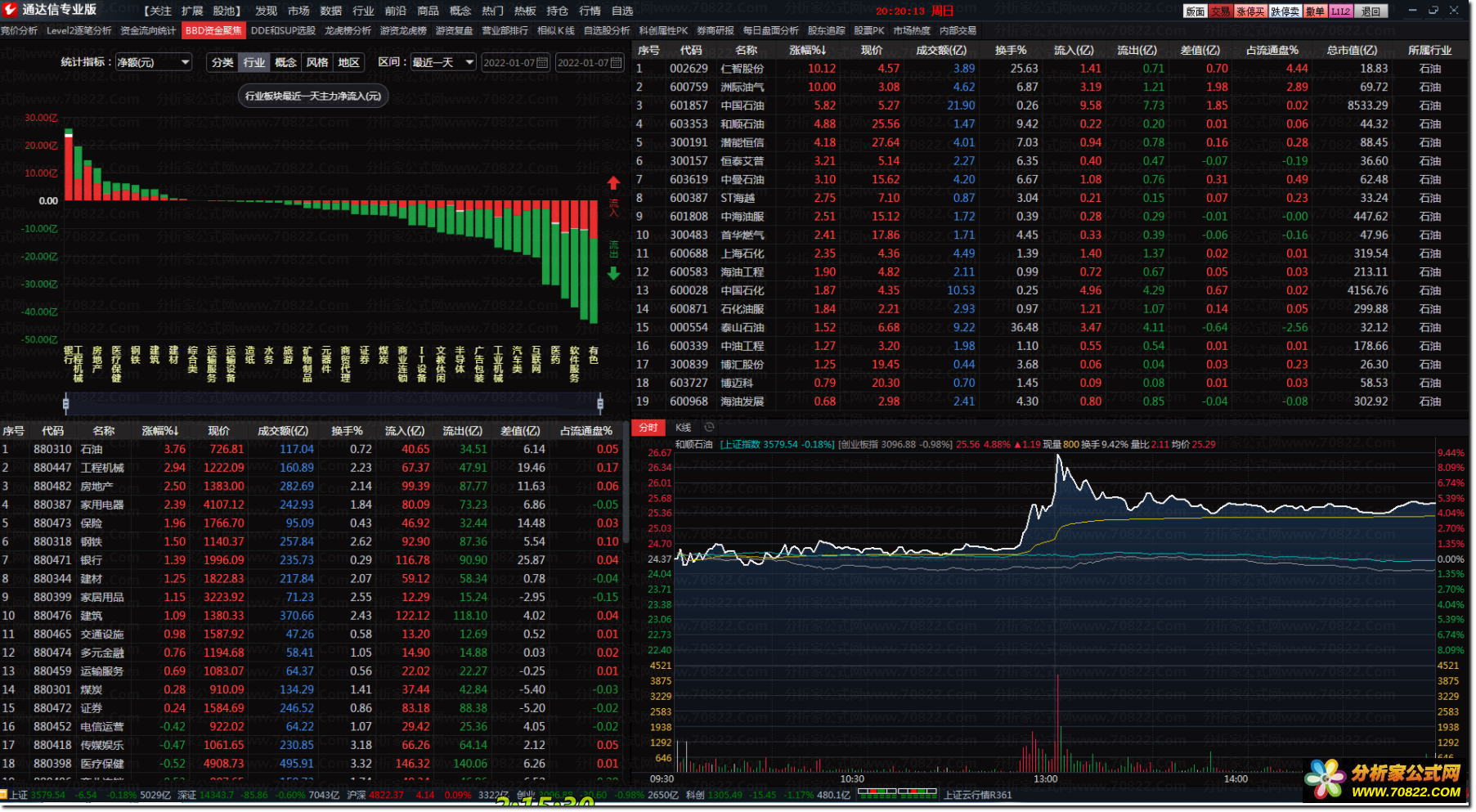Select the 行业 segment option
This screenshot has height=812, width=1476.
[x=254, y=62]
